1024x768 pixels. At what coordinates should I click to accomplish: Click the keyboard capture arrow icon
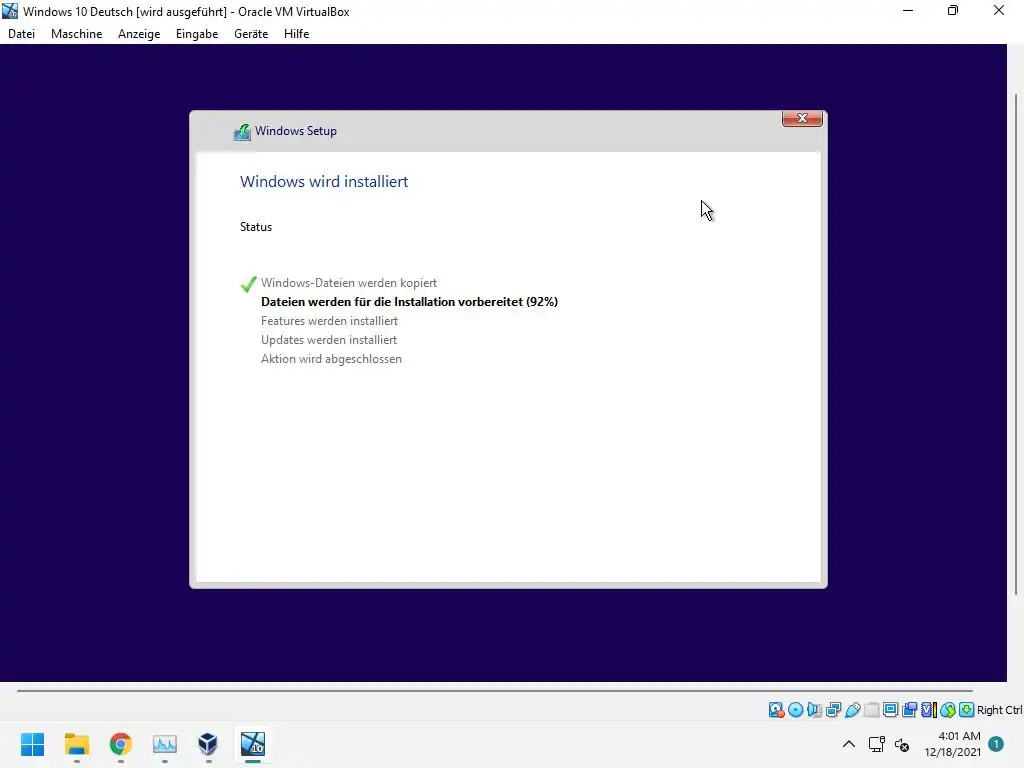click(967, 710)
